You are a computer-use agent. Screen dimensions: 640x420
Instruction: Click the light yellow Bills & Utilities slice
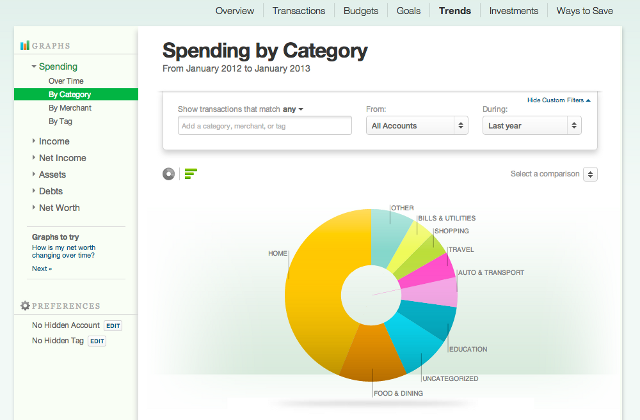411,247
